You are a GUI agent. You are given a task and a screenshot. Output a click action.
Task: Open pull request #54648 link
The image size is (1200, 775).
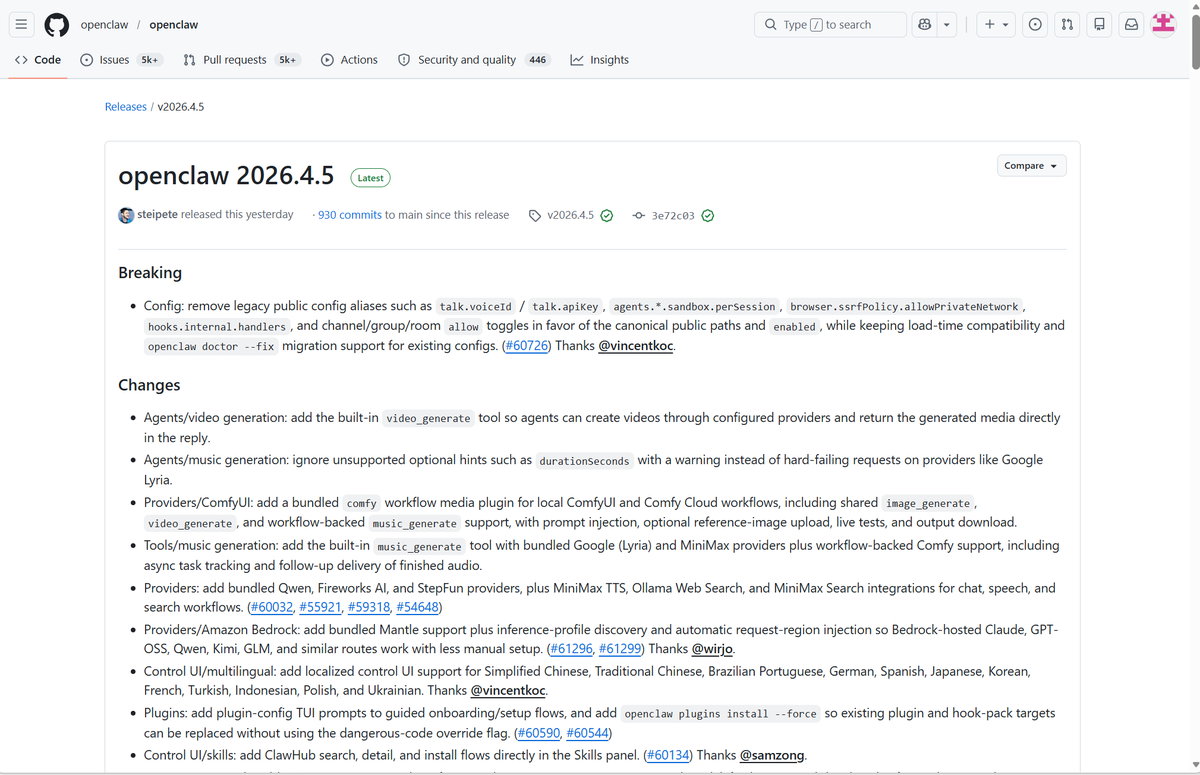coord(418,607)
